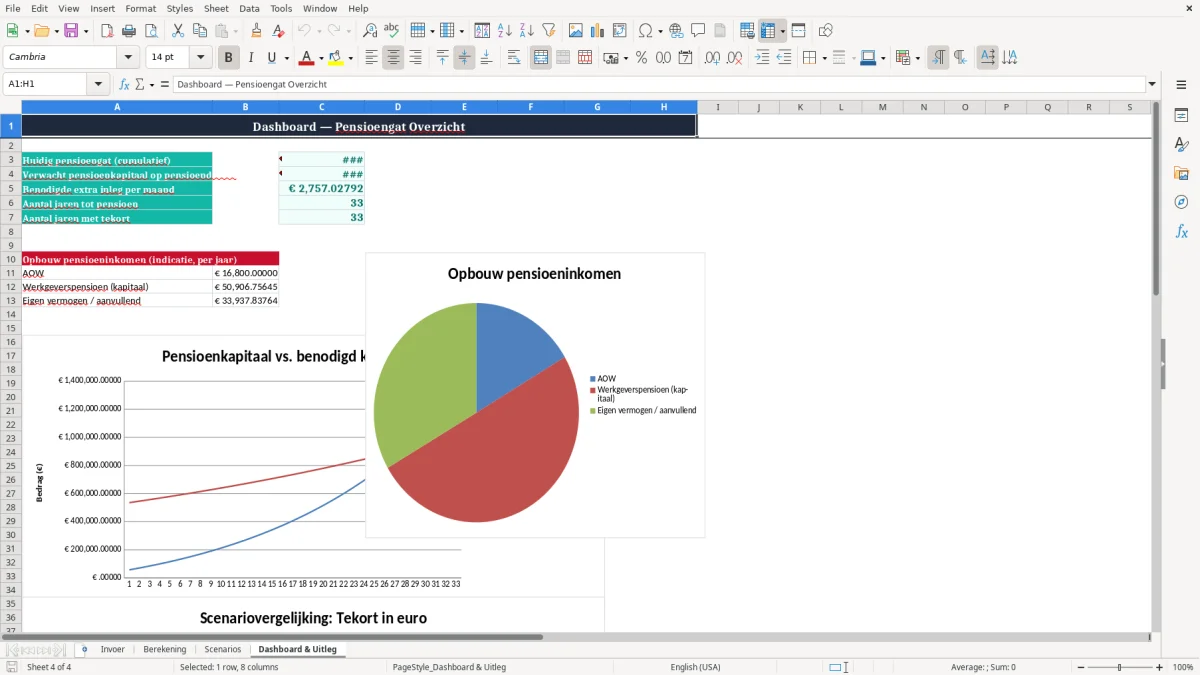
Task: Toggle center horizontally alignment
Action: (393, 58)
